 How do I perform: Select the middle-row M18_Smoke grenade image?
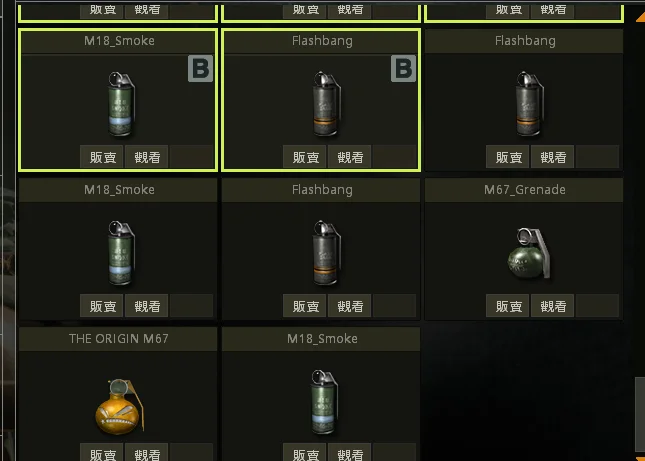tap(121, 253)
